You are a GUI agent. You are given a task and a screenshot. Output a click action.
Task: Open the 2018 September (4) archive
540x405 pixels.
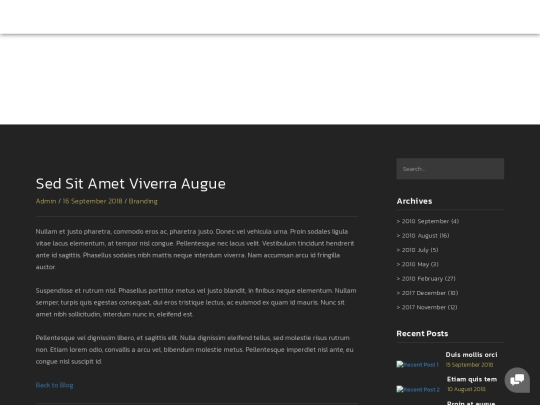coord(430,221)
